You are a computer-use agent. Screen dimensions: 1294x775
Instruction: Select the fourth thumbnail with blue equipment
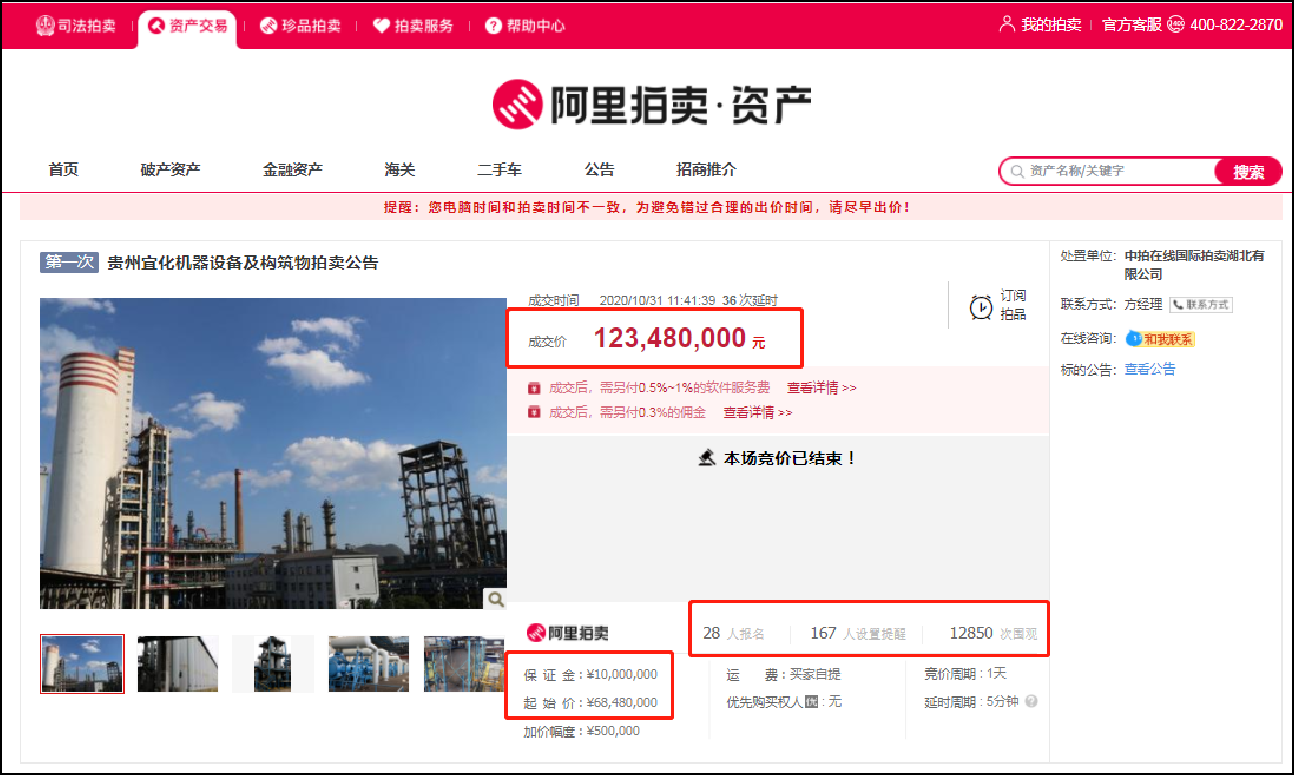click(x=369, y=664)
